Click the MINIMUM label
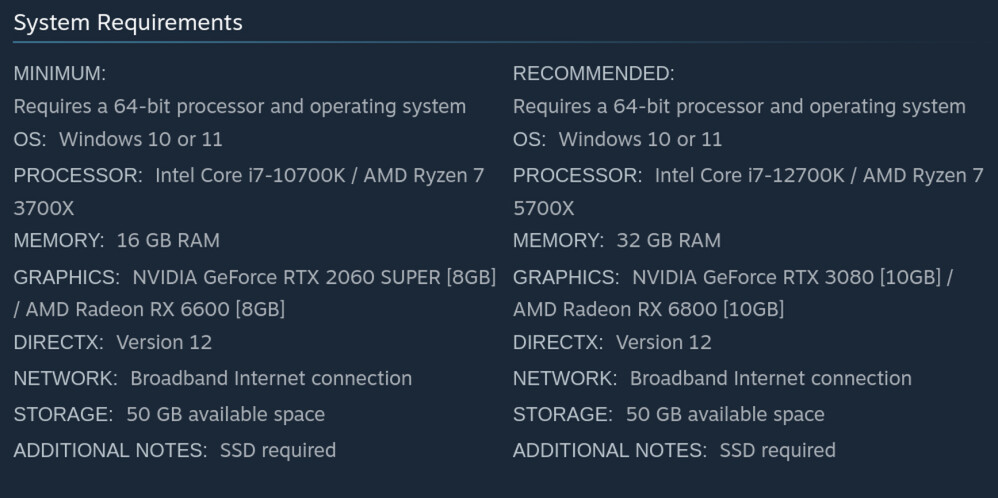998x498 pixels. click(x=60, y=74)
